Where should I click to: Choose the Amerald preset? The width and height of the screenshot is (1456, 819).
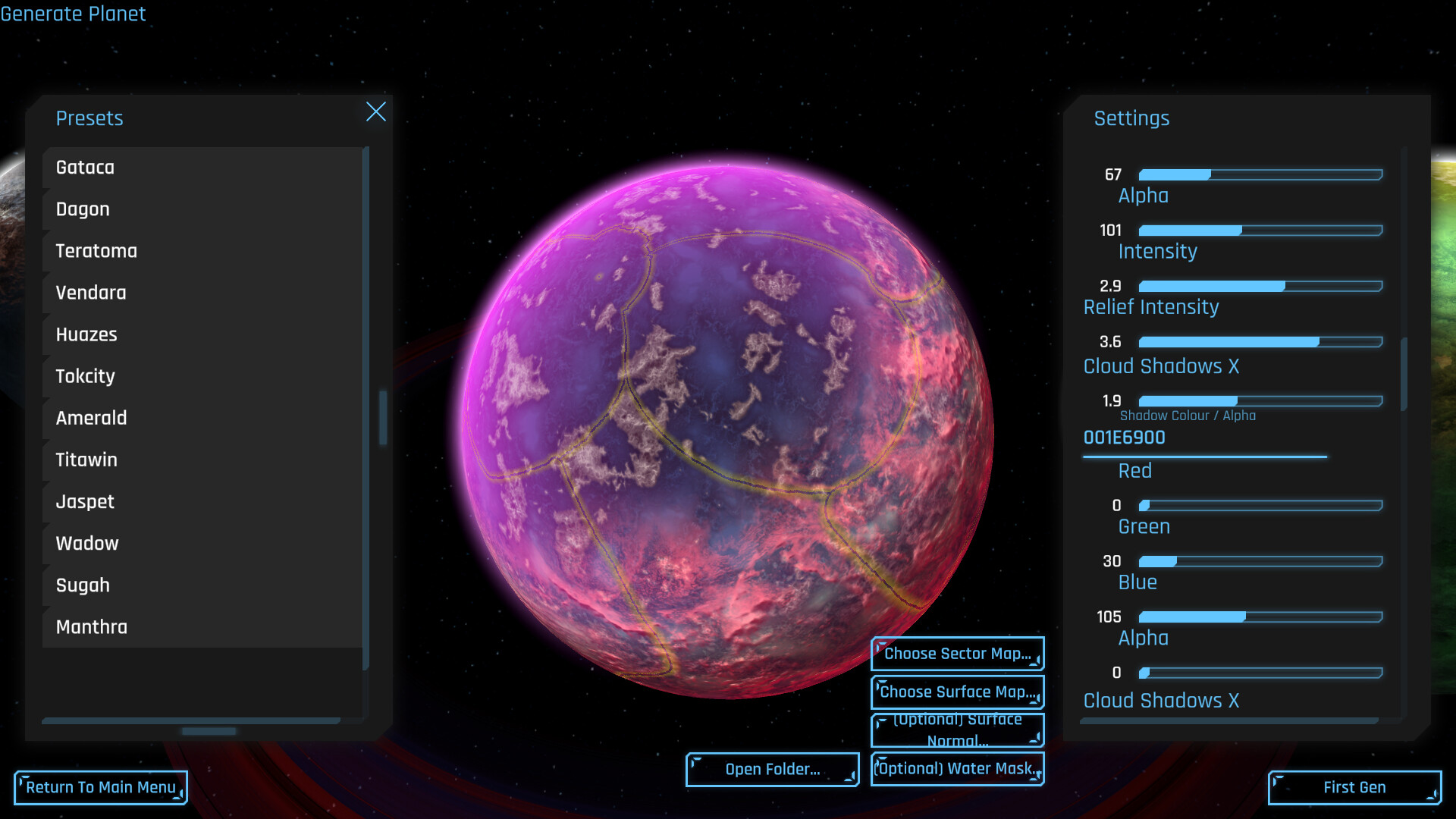pyautogui.click(x=91, y=418)
